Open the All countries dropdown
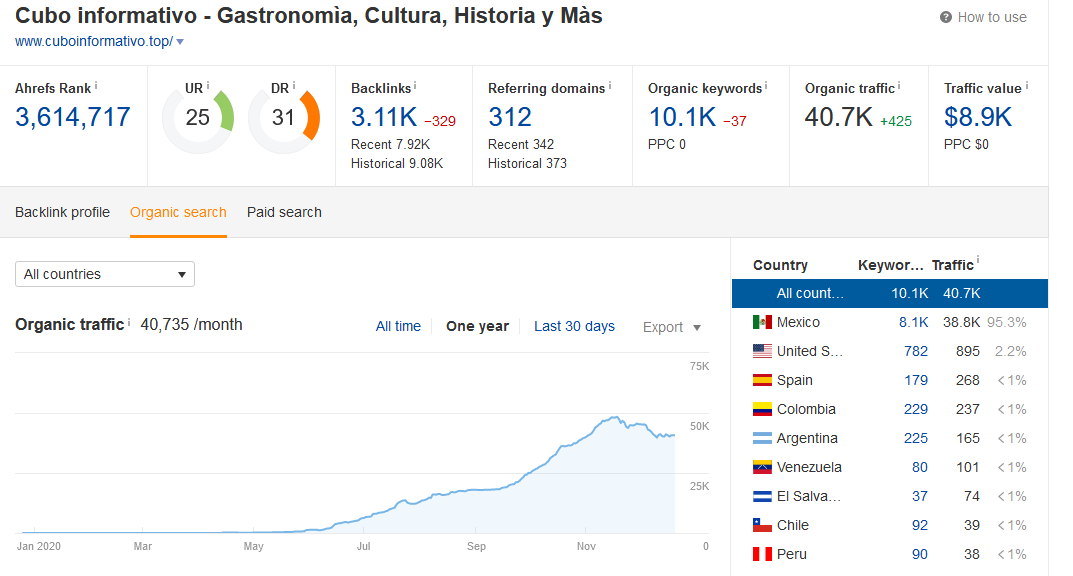The width and height of the screenshot is (1073, 576). [105, 274]
